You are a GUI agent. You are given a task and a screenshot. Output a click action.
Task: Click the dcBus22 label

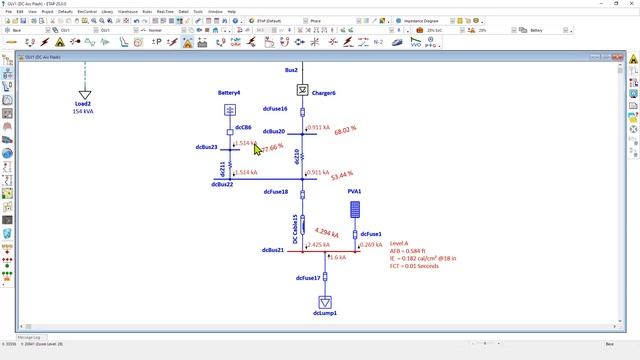[x=222, y=184]
